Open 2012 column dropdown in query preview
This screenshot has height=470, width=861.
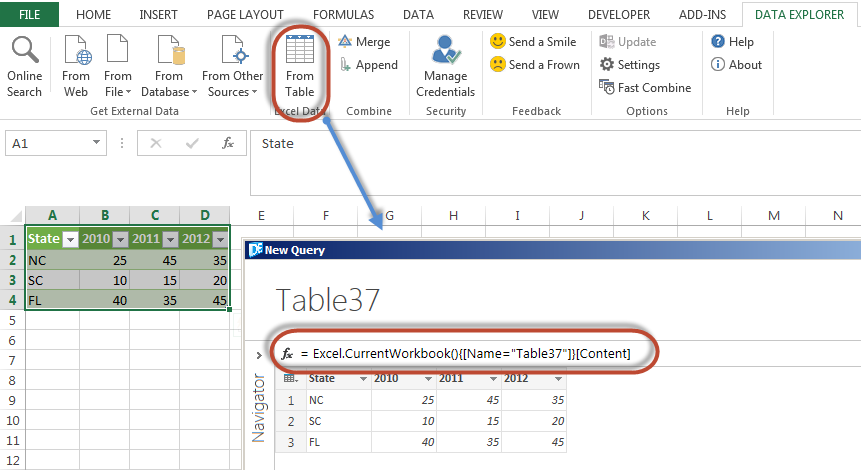pyautogui.click(x=558, y=379)
